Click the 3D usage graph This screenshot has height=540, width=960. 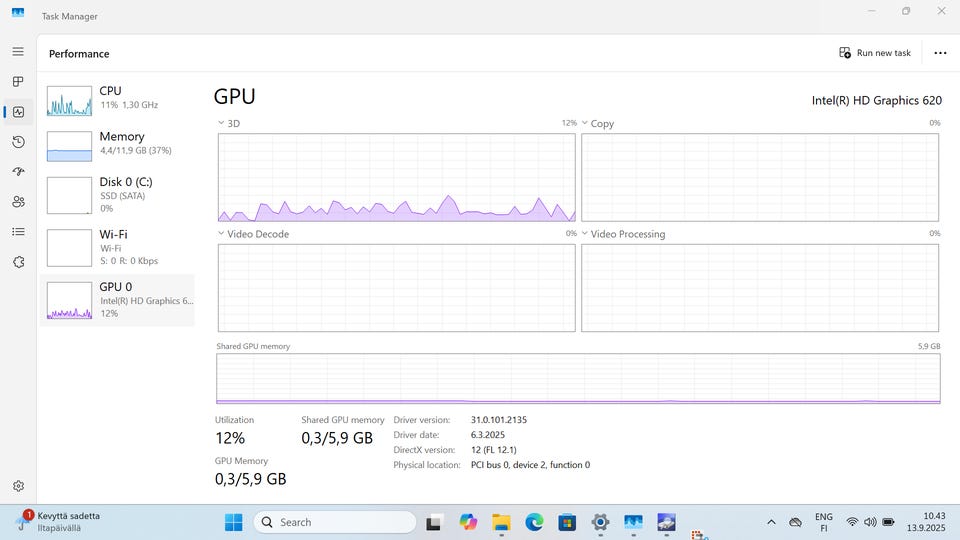pyautogui.click(x=397, y=178)
